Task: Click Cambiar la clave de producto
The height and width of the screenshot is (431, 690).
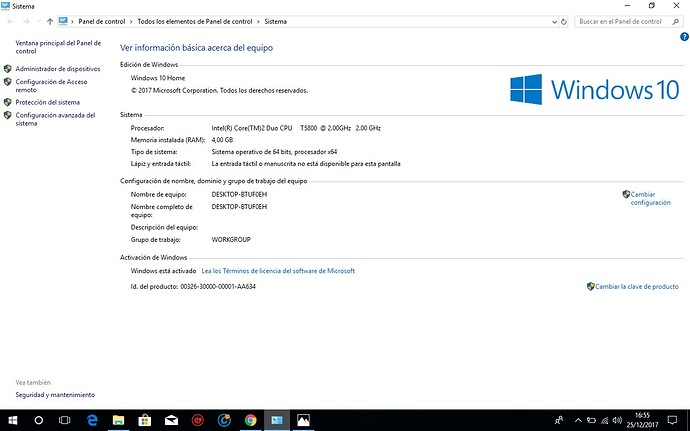Action: pos(637,287)
